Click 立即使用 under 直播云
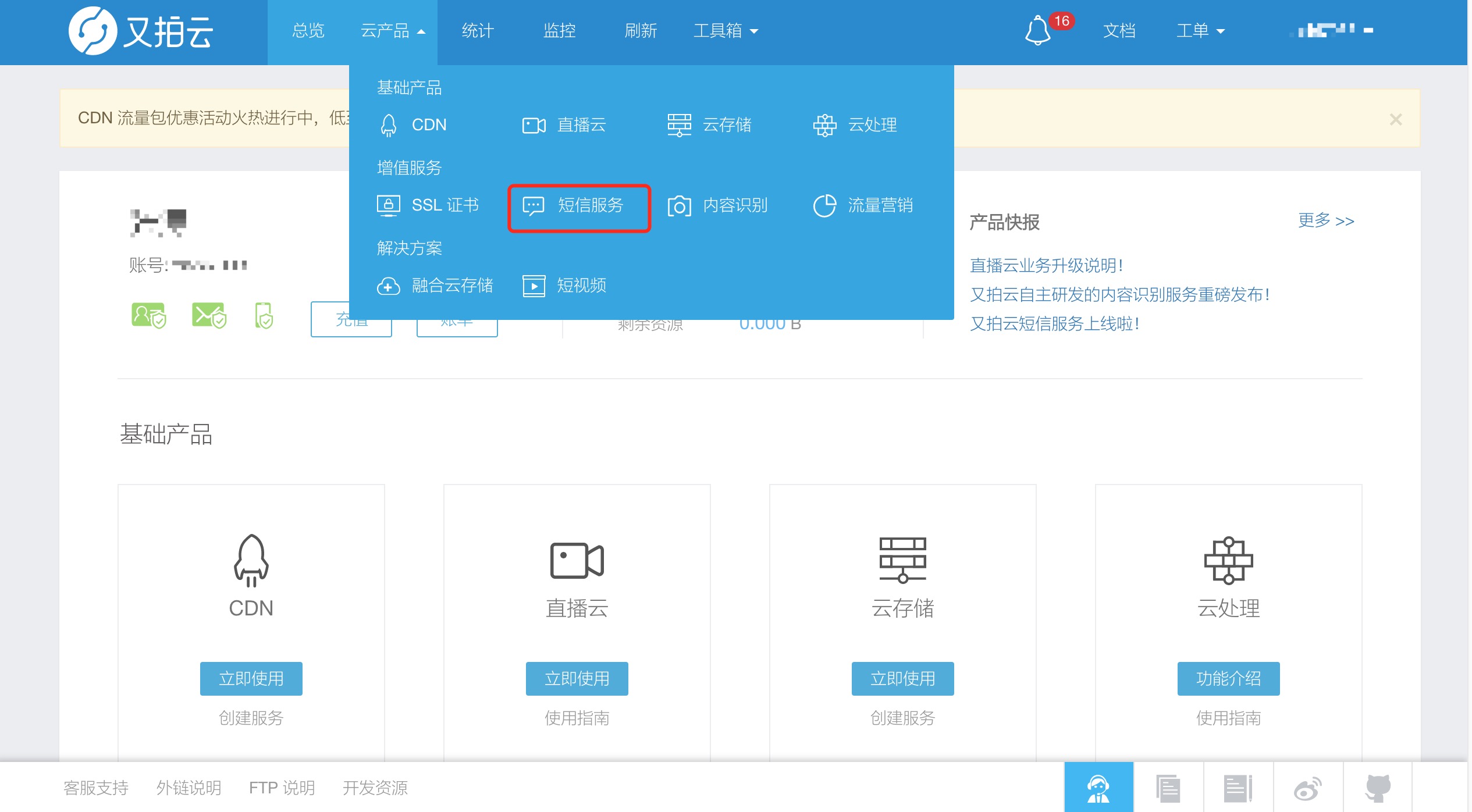1472x812 pixels. point(577,679)
